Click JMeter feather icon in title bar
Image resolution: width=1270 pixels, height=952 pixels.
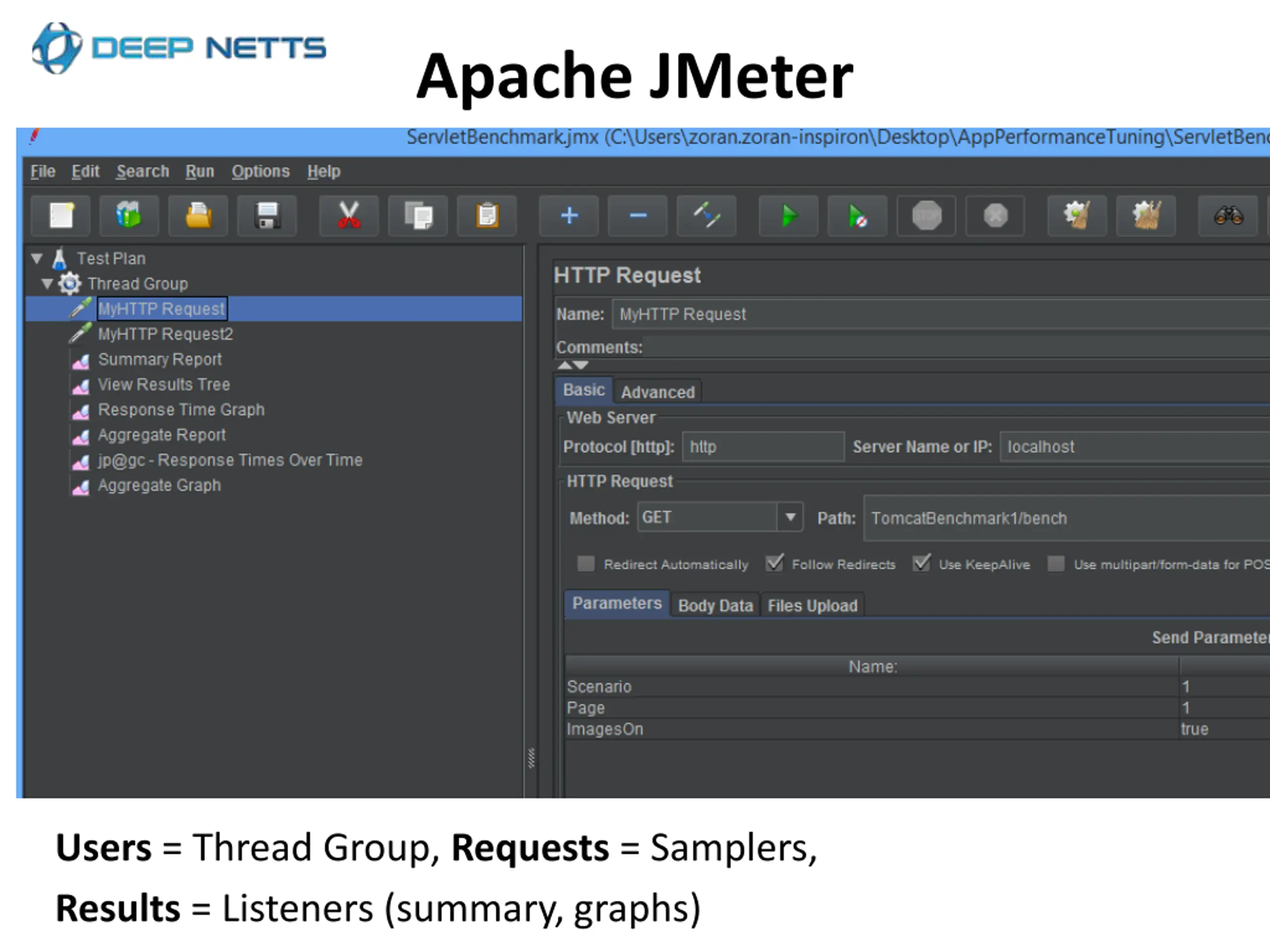pos(34,136)
